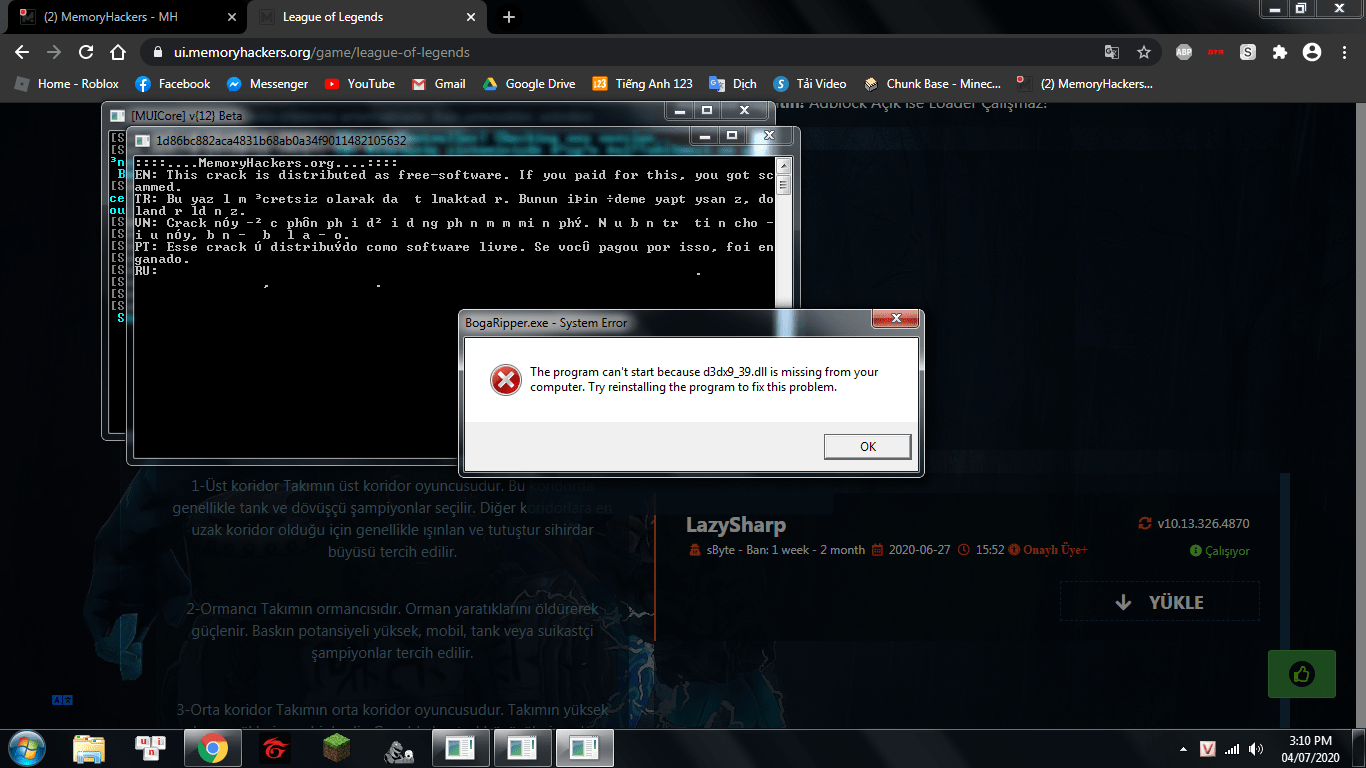
Task: Open the volume speaker tray icon
Action: (x=1255, y=749)
